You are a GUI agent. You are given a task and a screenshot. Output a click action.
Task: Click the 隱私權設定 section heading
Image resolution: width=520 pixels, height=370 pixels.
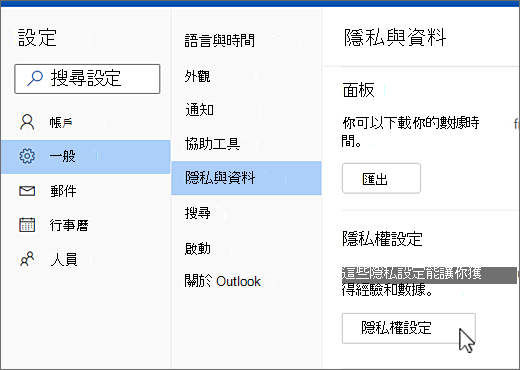click(x=382, y=239)
